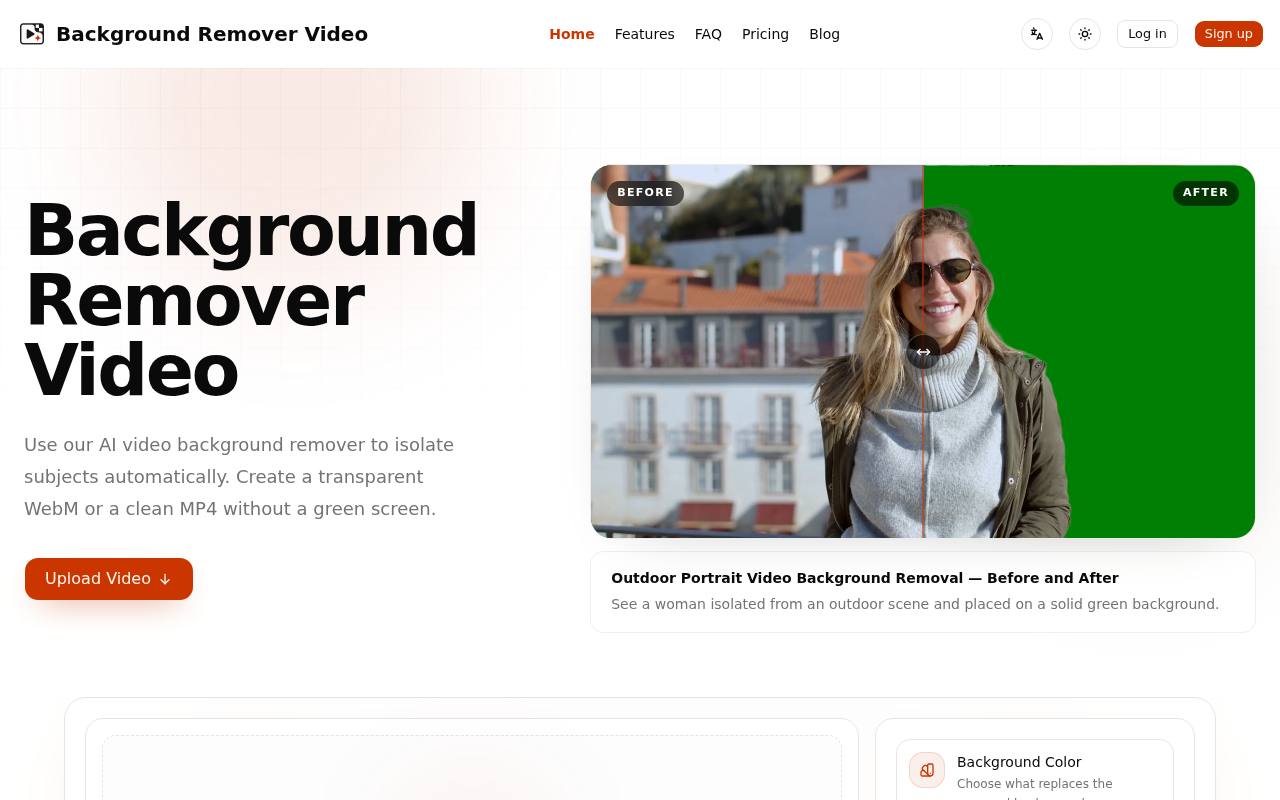Click the before/after woman portrait image
The height and width of the screenshot is (800, 1280).
coord(923,352)
